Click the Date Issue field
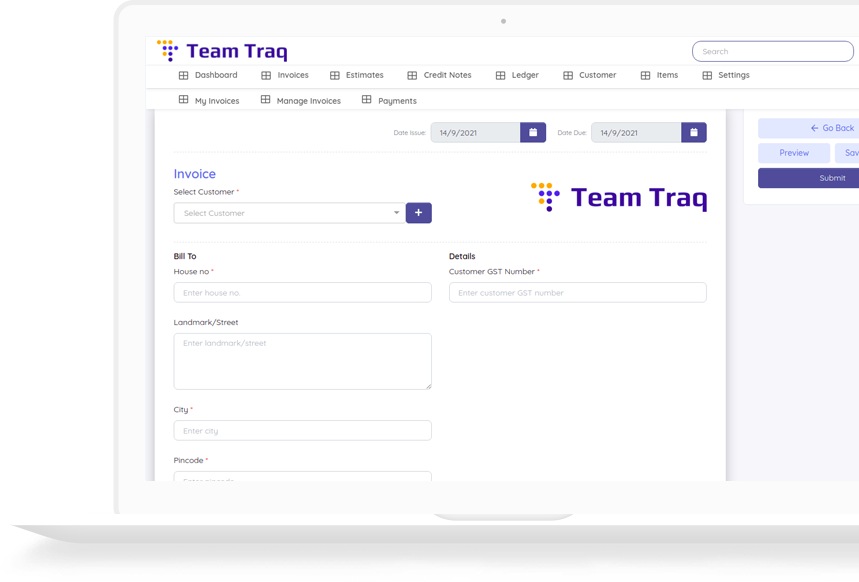 coord(475,132)
